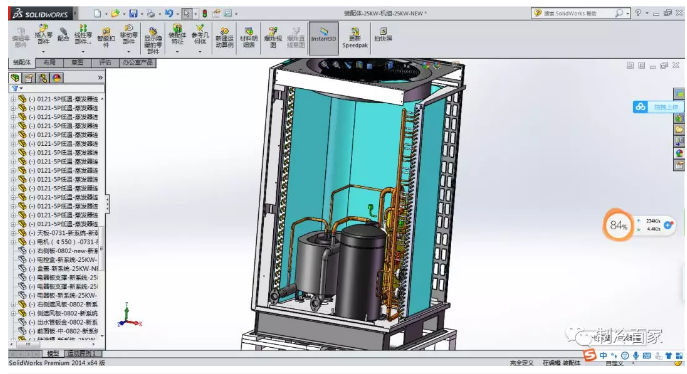This screenshot has width=687, height=374.
Task: Click the Rebuild traffic light icon
Action: point(205,14)
